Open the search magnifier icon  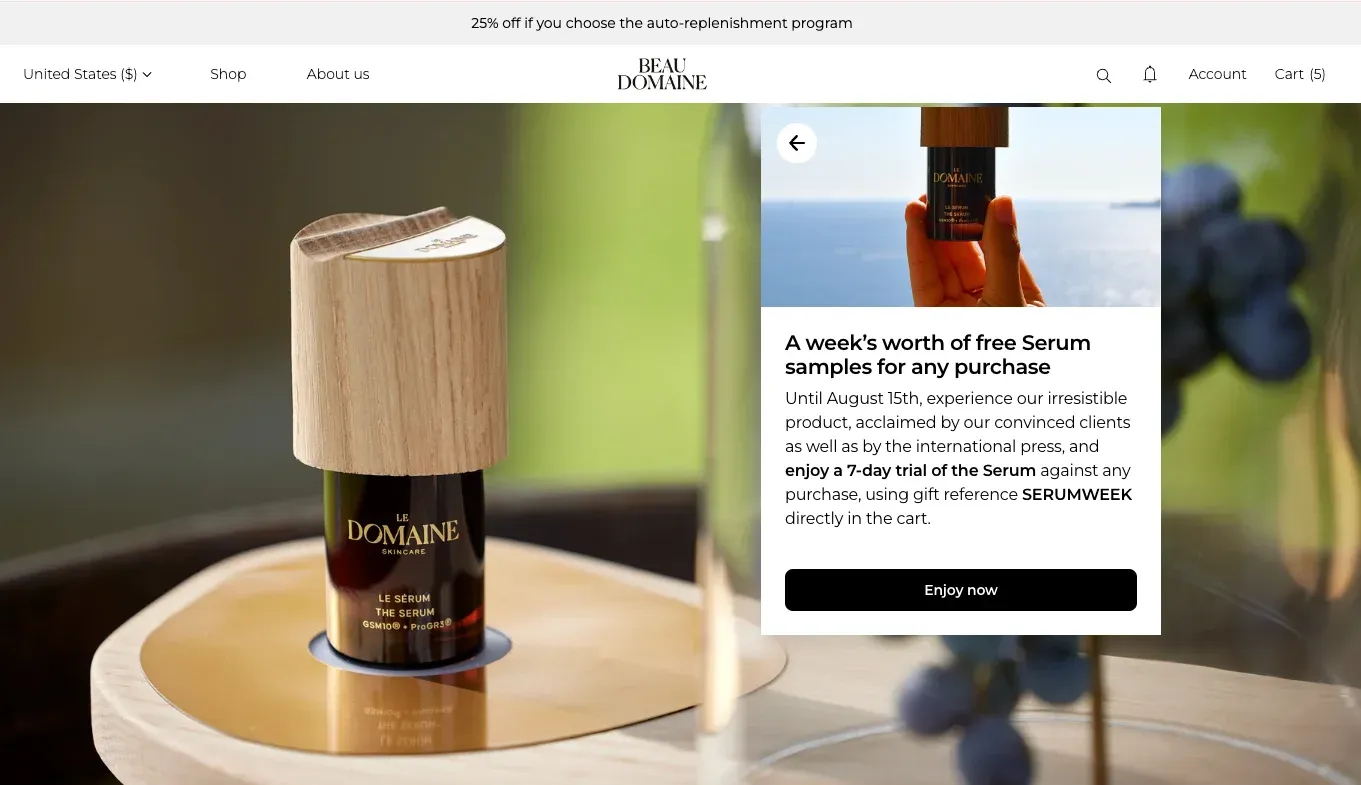coord(1103,75)
